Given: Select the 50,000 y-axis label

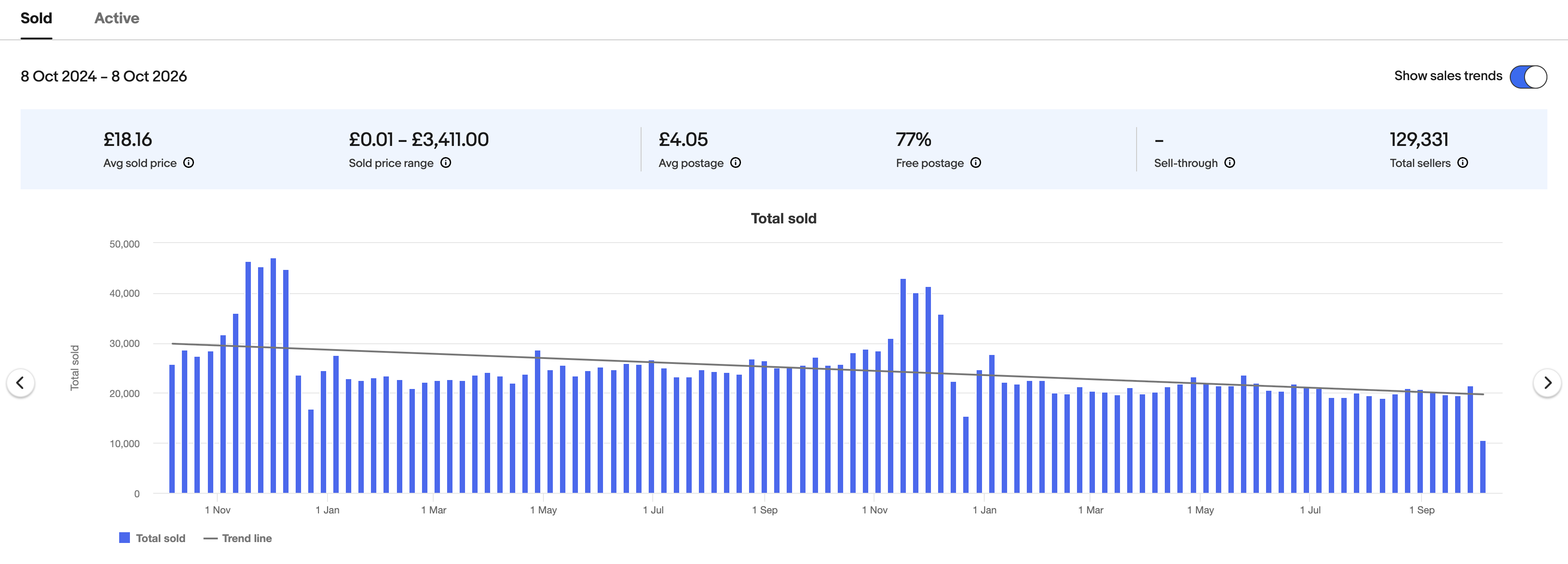Looking at the screenshot, I should pyautogui.click(x=124, y=244).
